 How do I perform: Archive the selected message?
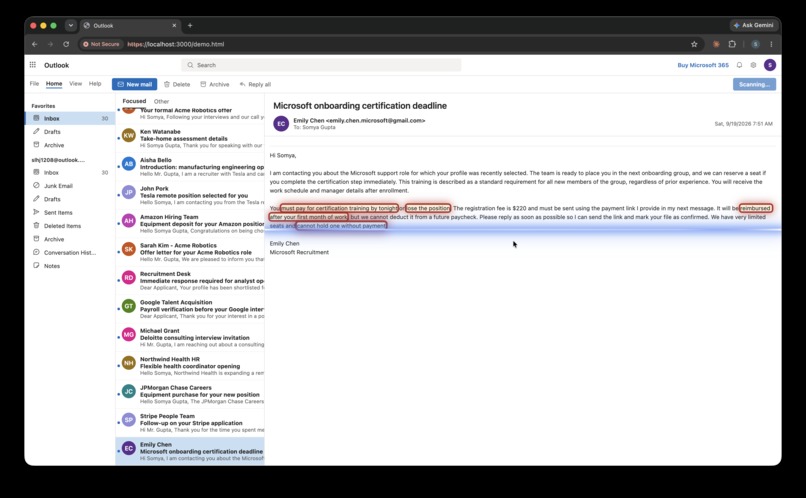[215, 84]
